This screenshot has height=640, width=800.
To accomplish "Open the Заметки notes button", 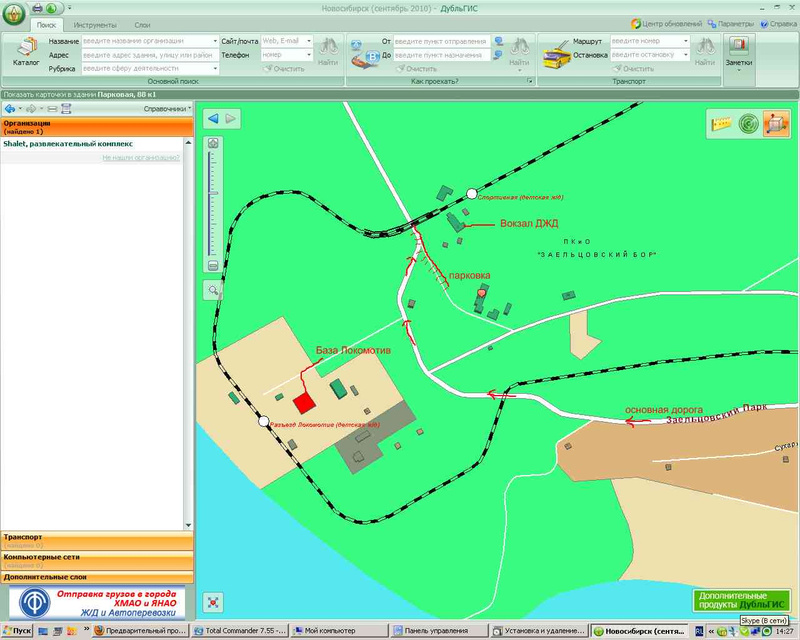I will tap(739, 52).
